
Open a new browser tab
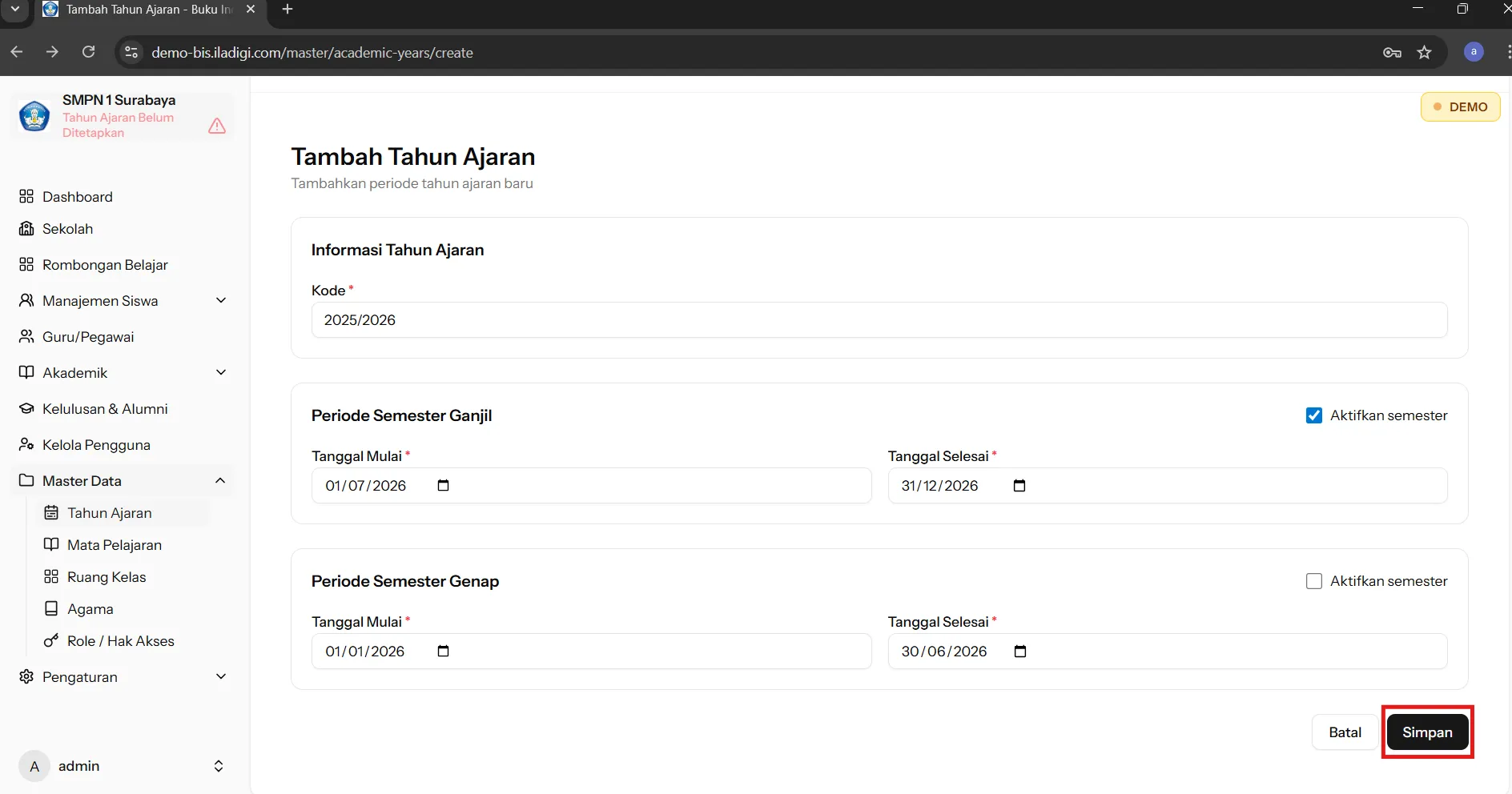coord(288,10)
